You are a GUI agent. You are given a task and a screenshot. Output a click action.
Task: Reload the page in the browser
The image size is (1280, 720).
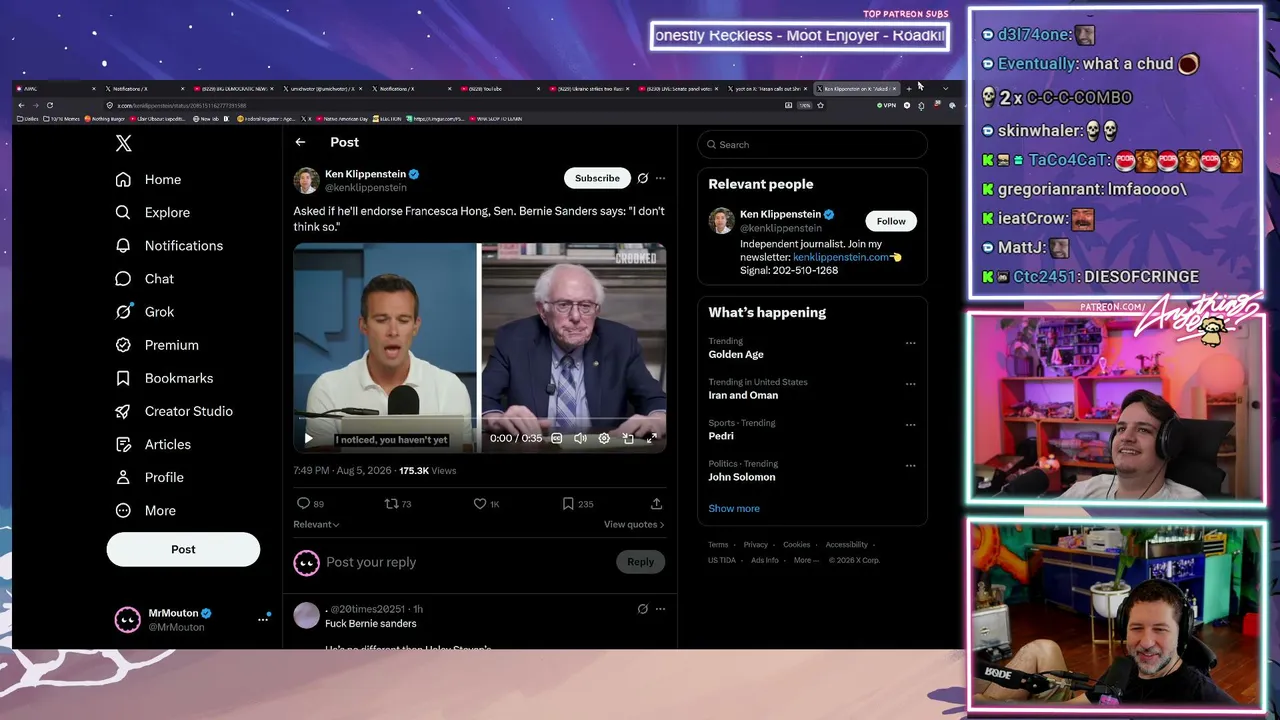(x=49, y=105)
